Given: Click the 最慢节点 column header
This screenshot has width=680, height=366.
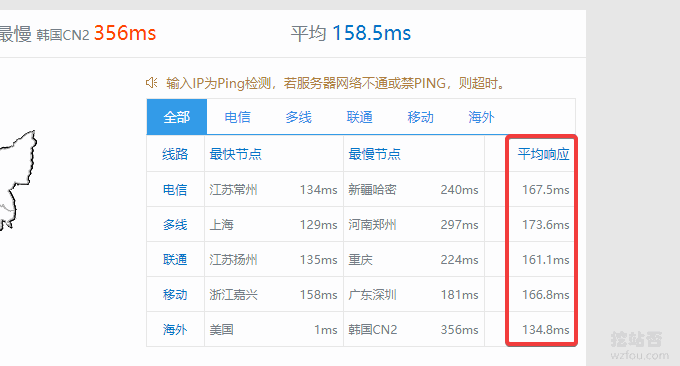Looking at the screenshot, I should click(x=374, y=154).
